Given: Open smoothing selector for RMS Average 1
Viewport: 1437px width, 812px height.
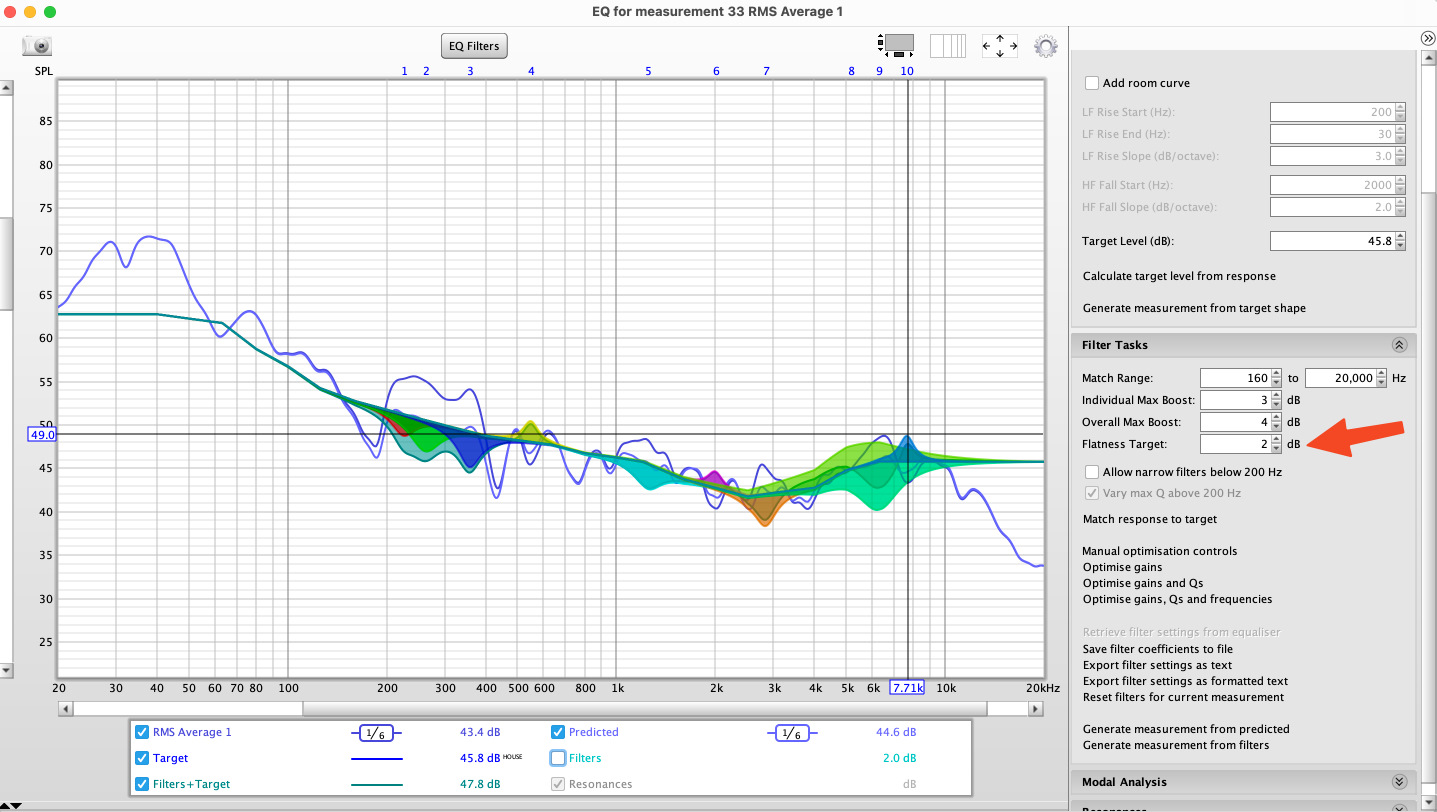Looking at the screenshot, I should coord(376,733).
